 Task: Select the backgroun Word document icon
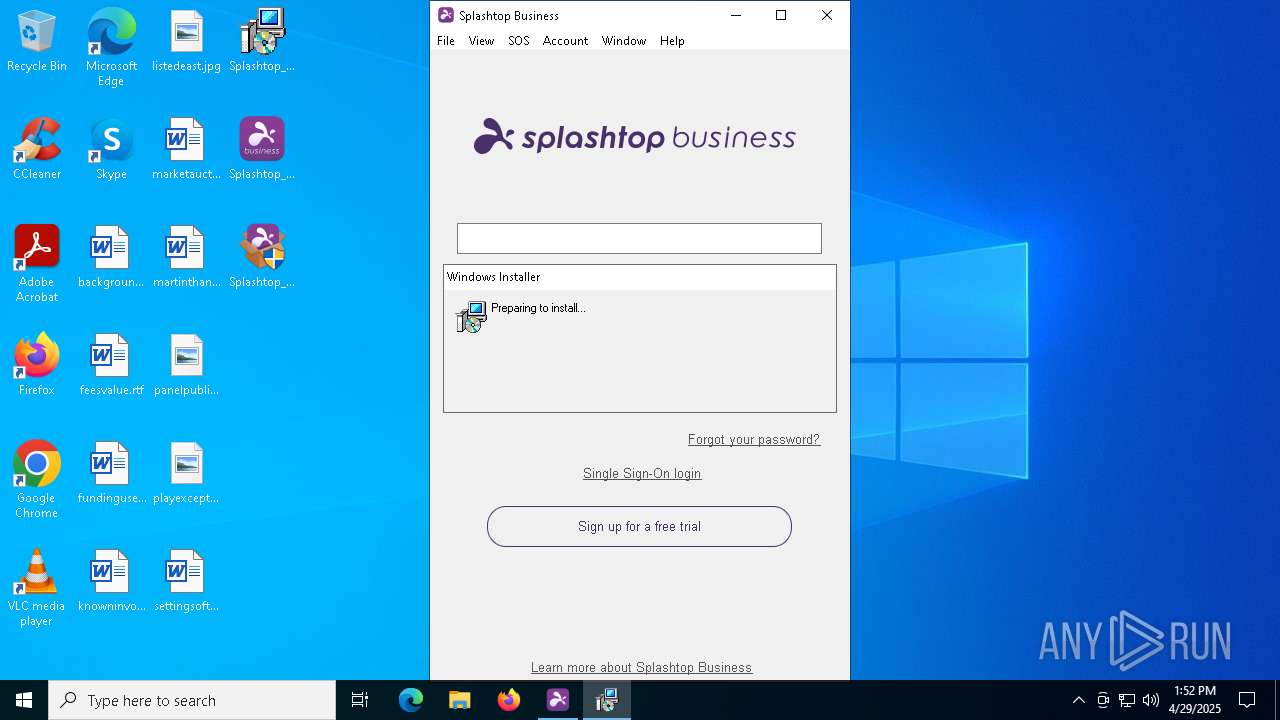click(x=111, y=258)
